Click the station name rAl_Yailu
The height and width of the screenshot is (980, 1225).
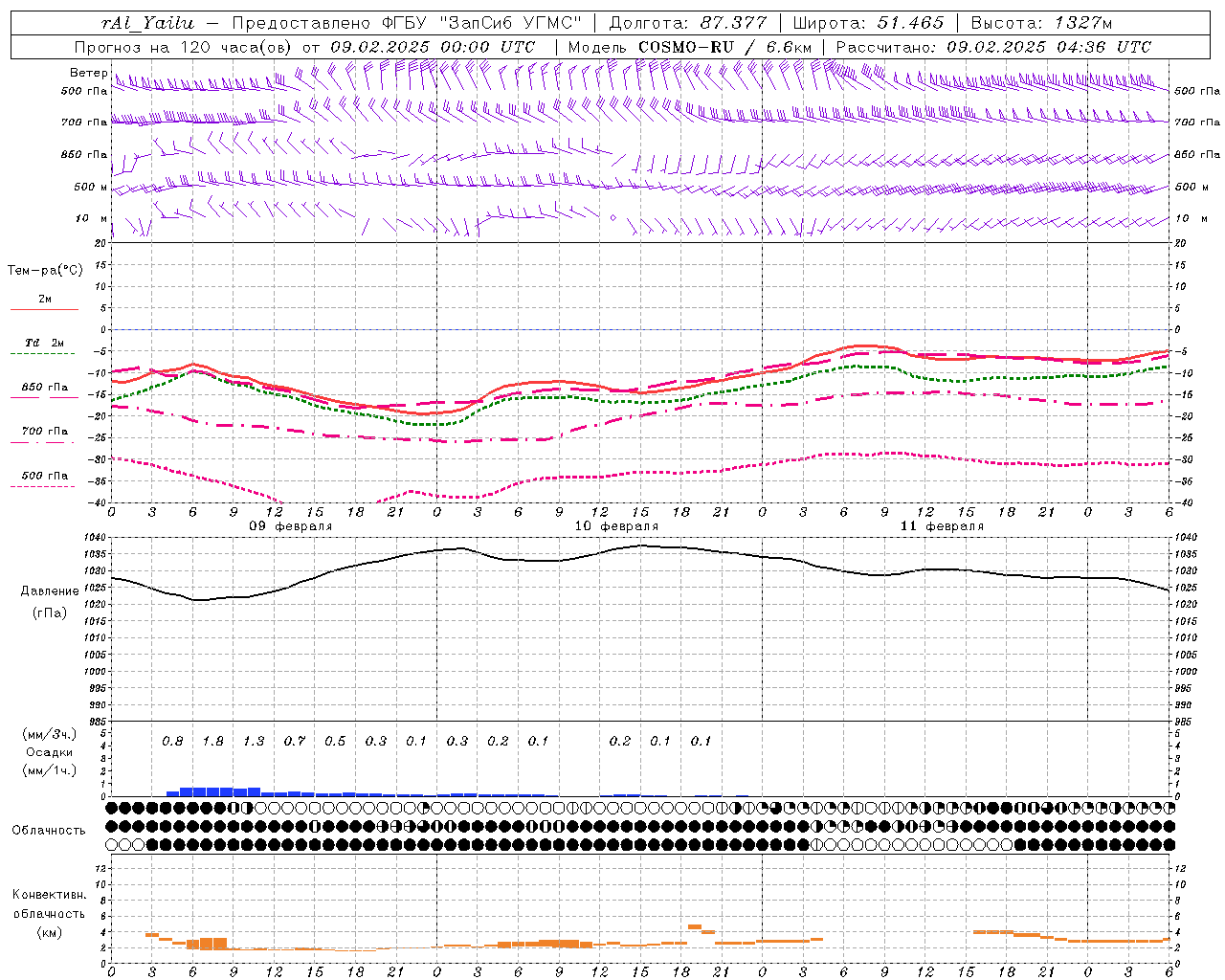[146, 23]
